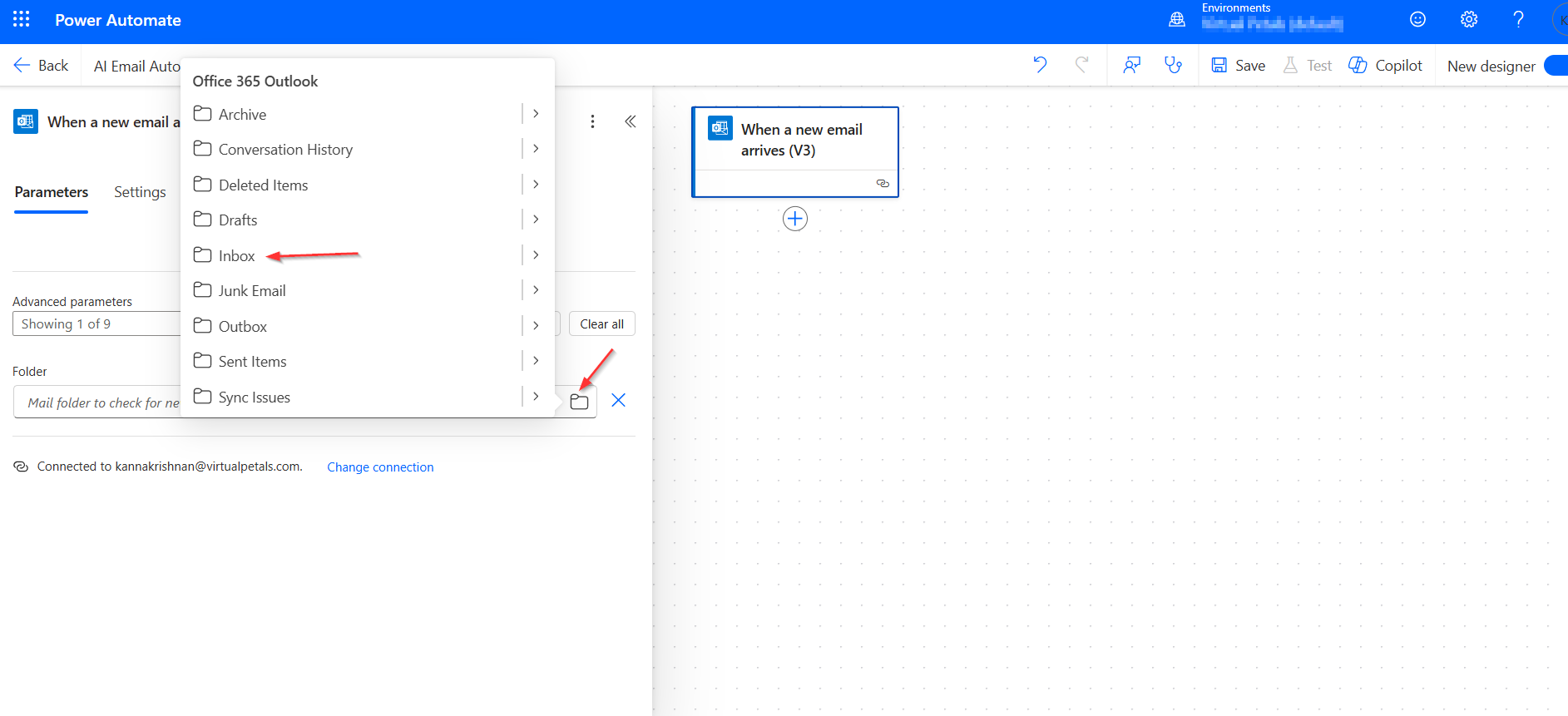The height and width of the screenshot is (716, 1568).
Task: Click the Environments icon in the header
Action: (x=1177, y=19)
